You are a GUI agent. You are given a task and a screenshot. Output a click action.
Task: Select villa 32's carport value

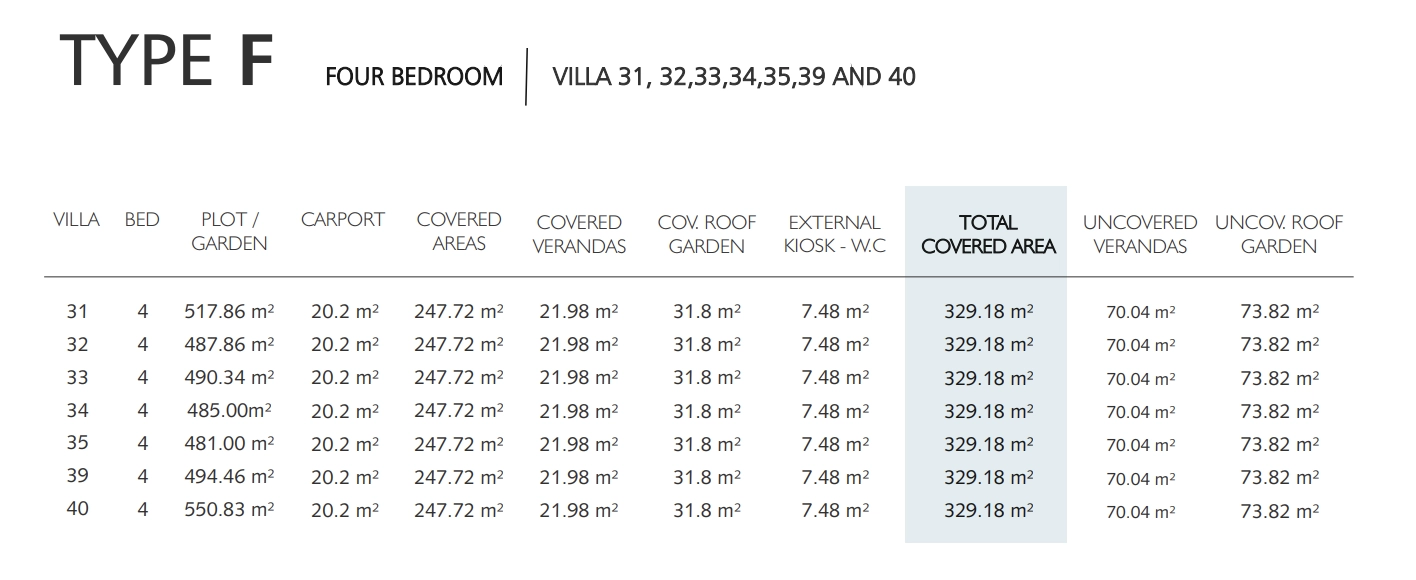(x=344, y=345)
